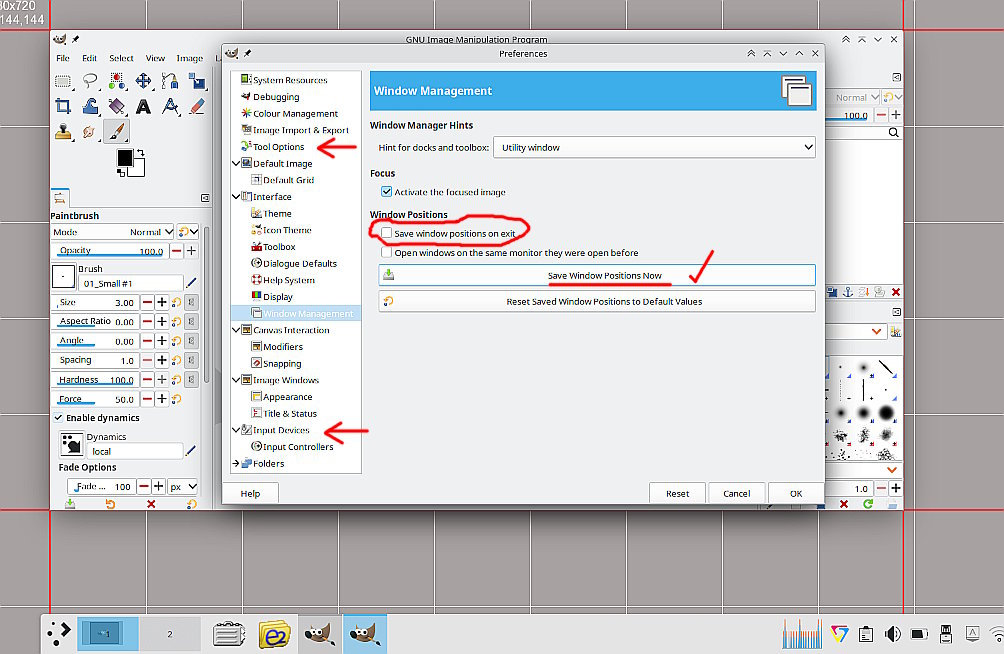Image resolution: width=1004 pixels, height=654 pixels.
Task: Anchor the floating layer icon
Action: click(848, 292)
